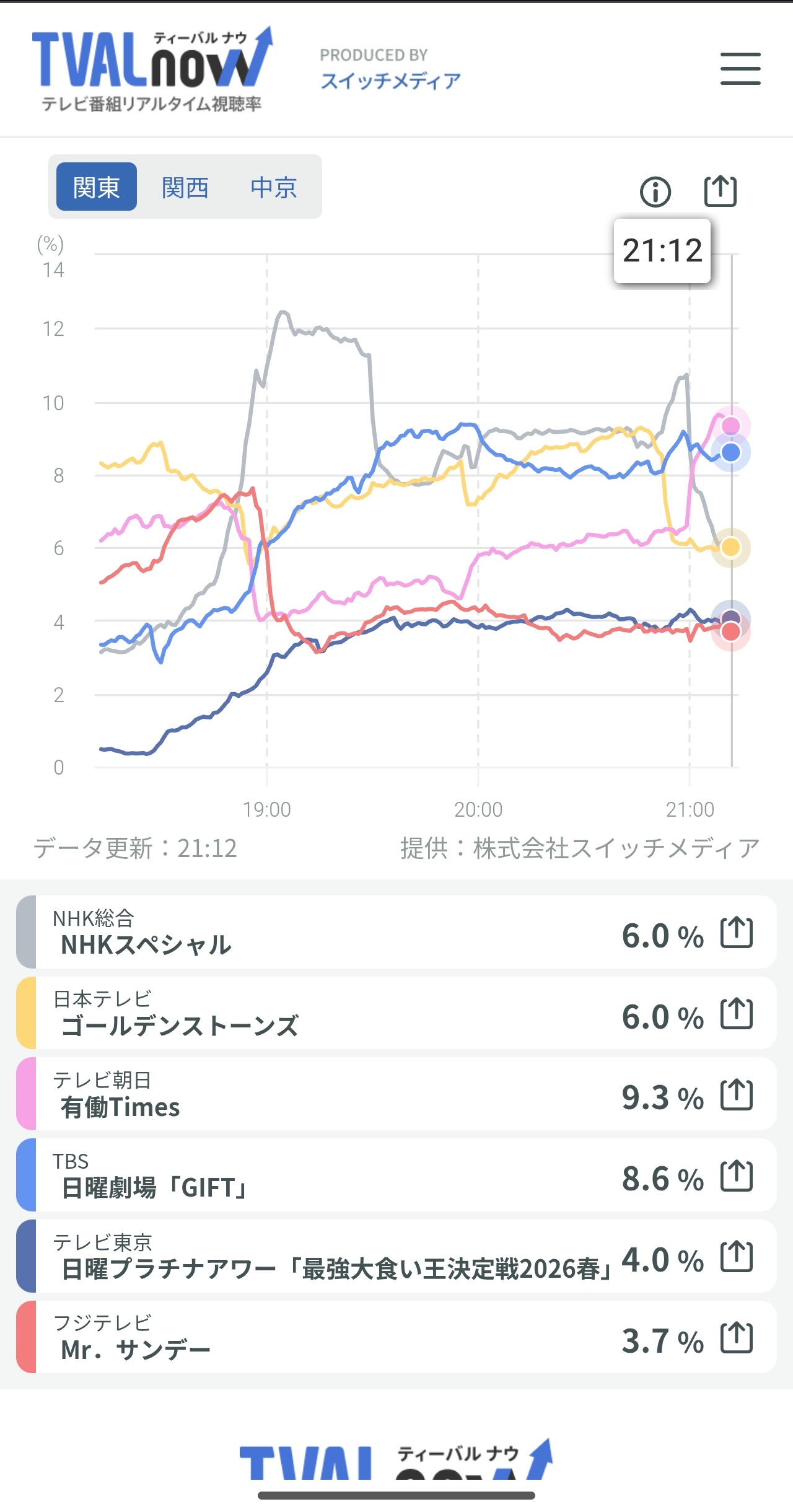Share the 有働Times rating
This screenshot has height=1512, width=793.
[737, 1095]
